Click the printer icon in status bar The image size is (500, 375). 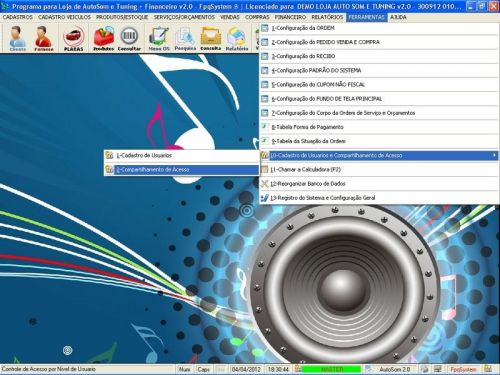coord(424,369)
